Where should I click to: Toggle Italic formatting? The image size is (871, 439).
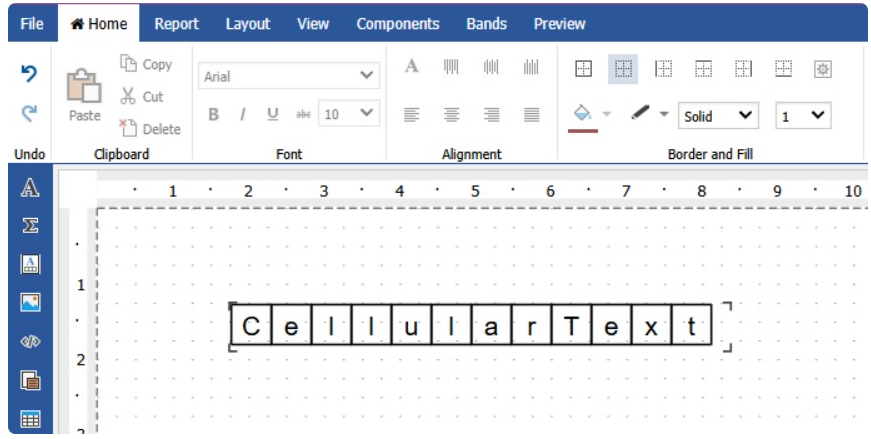pos(243,115)
